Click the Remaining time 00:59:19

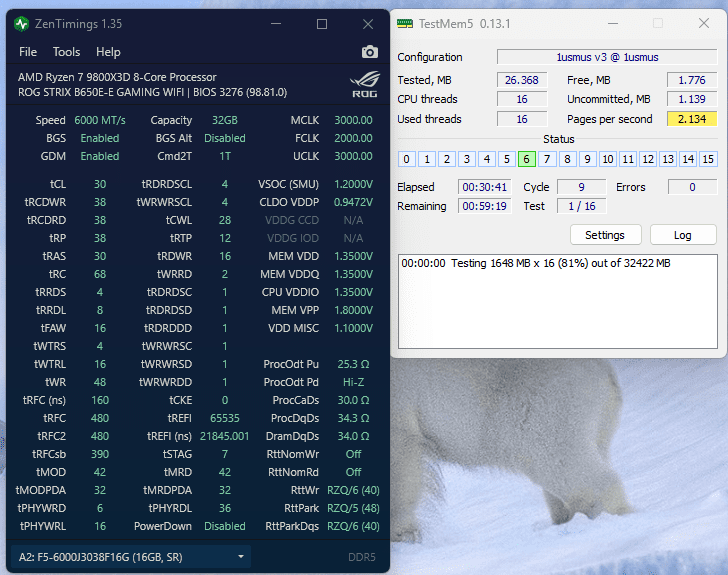[x=484, y=206]
